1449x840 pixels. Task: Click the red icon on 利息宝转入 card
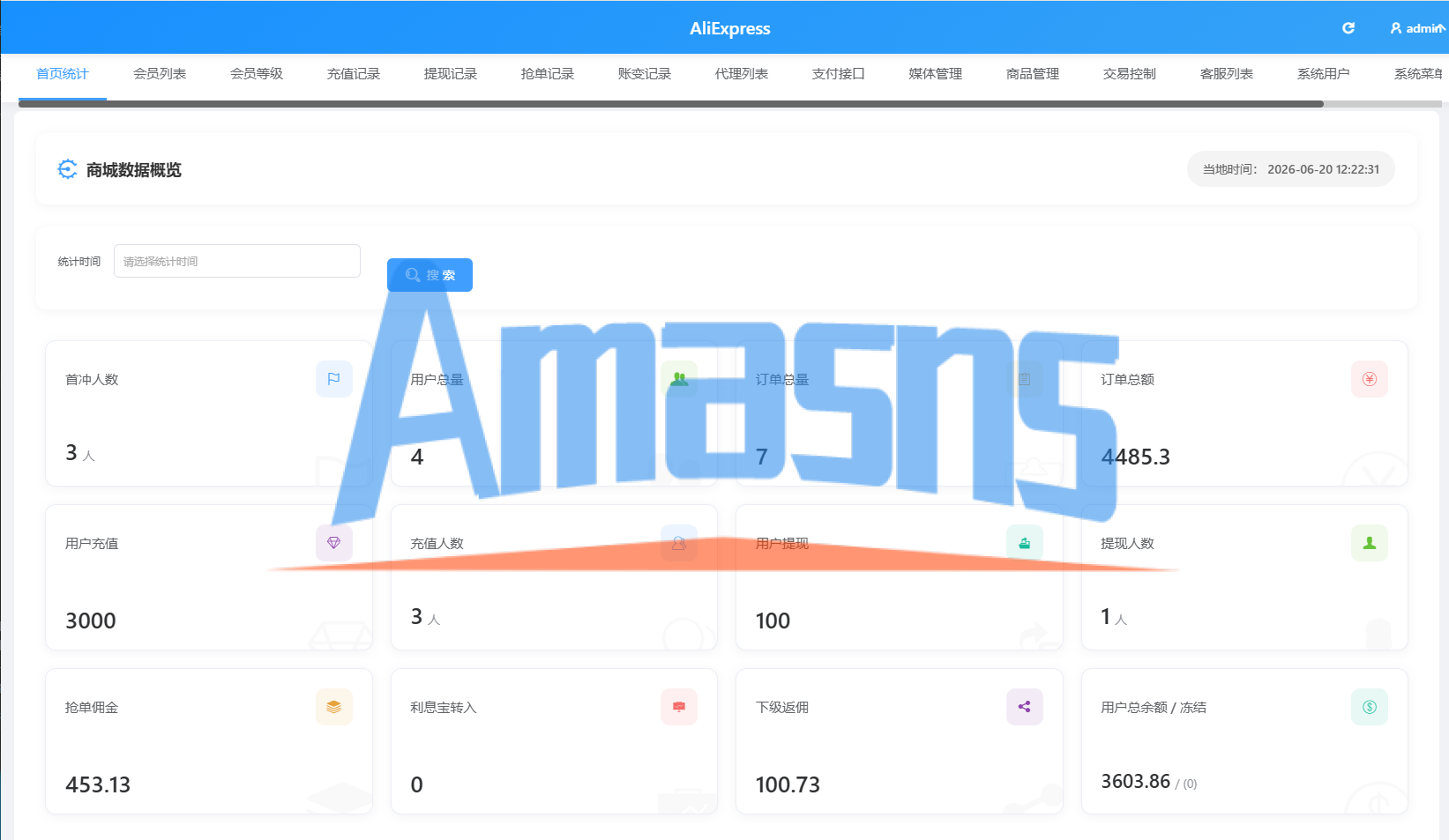(679, 707)
